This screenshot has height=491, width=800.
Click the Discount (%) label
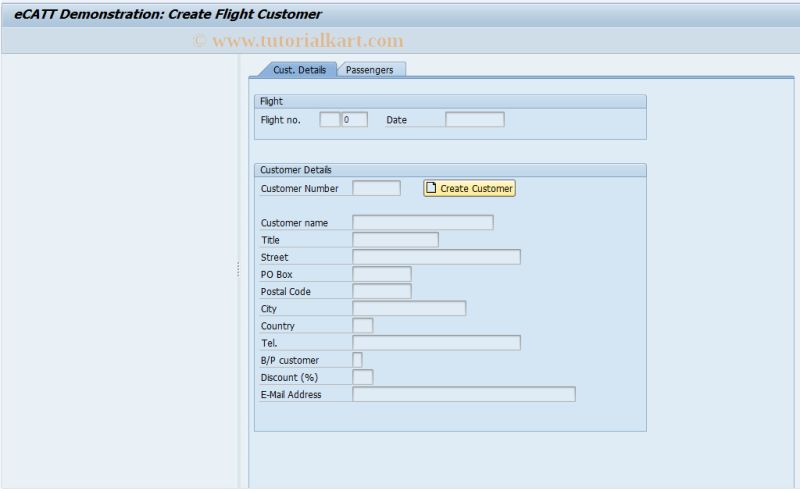click(x=289, y=378)
